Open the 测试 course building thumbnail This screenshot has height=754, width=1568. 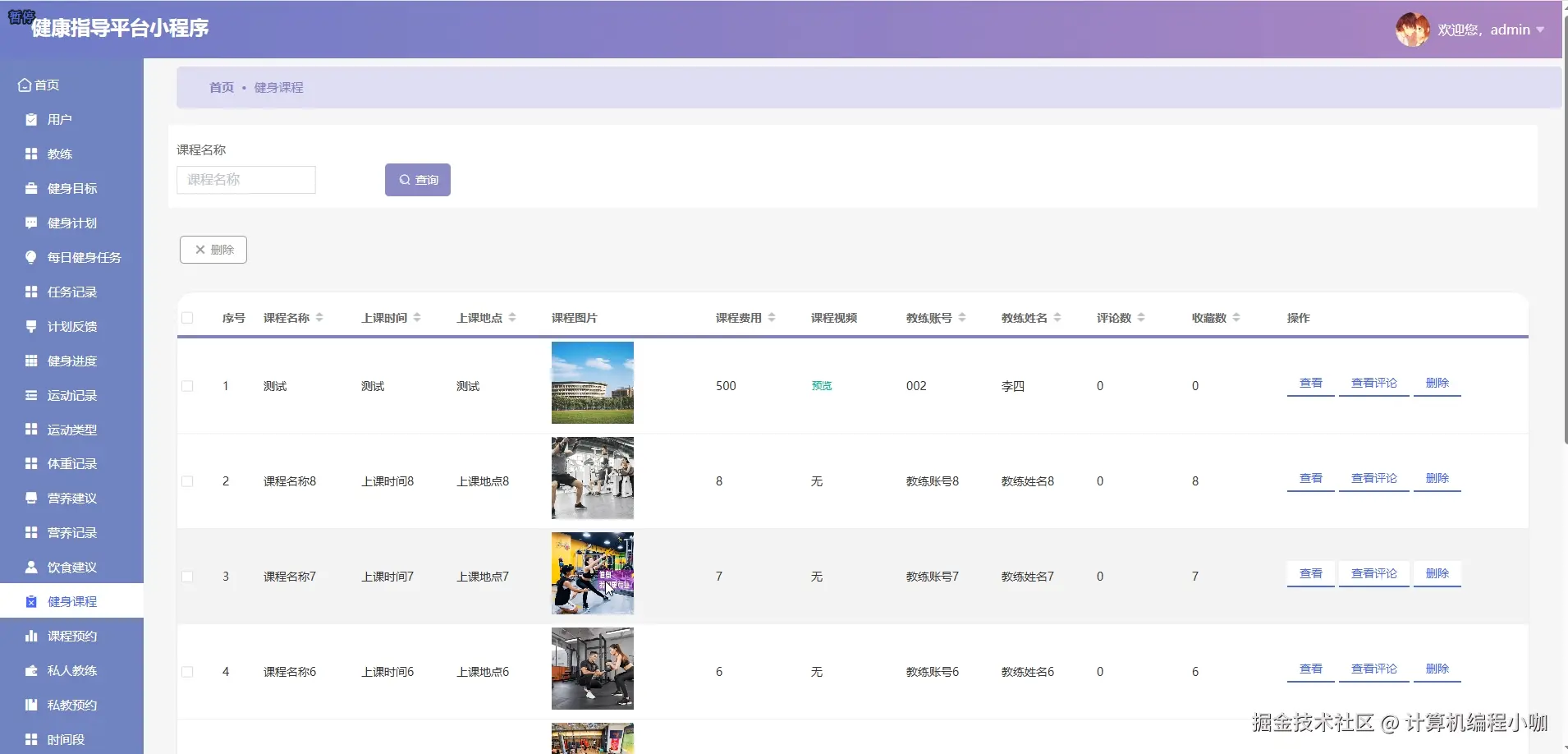point(593,383)
